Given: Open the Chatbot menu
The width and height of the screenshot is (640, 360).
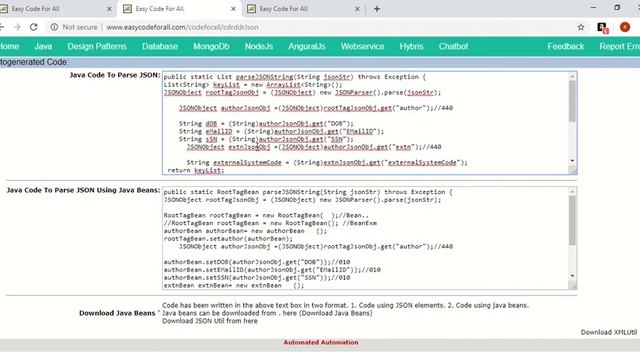Looking at the screenshot, I should (453, 47).
